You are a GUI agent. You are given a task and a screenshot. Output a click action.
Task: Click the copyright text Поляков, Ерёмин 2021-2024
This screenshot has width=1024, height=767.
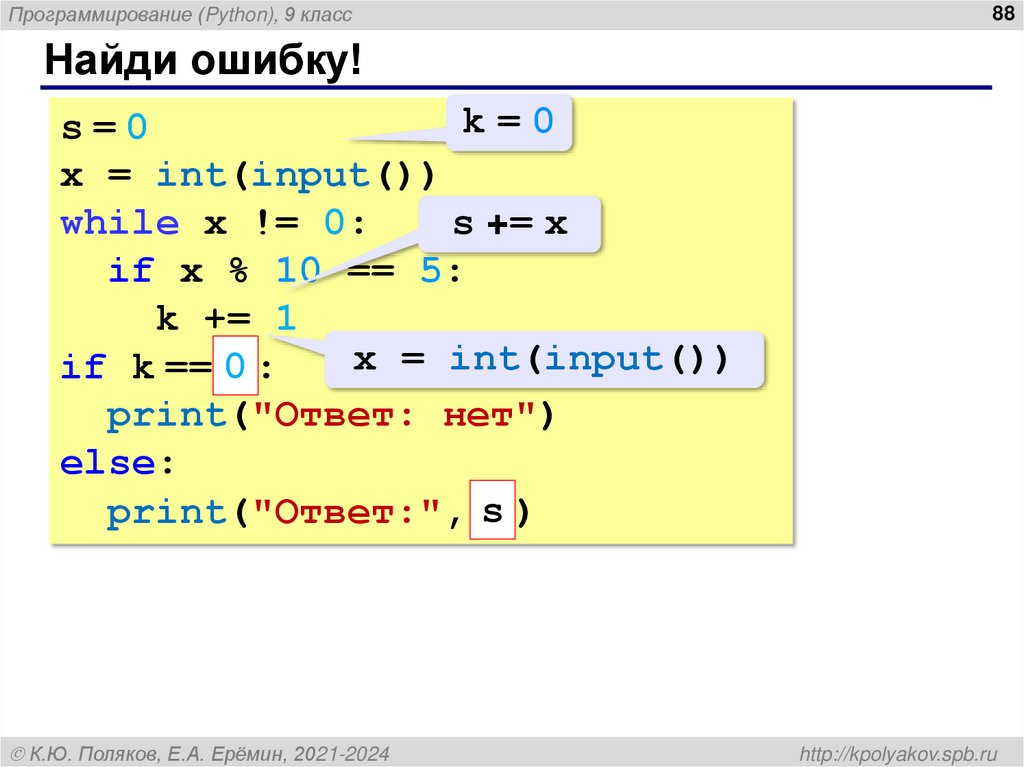click(x=200, y=754)
